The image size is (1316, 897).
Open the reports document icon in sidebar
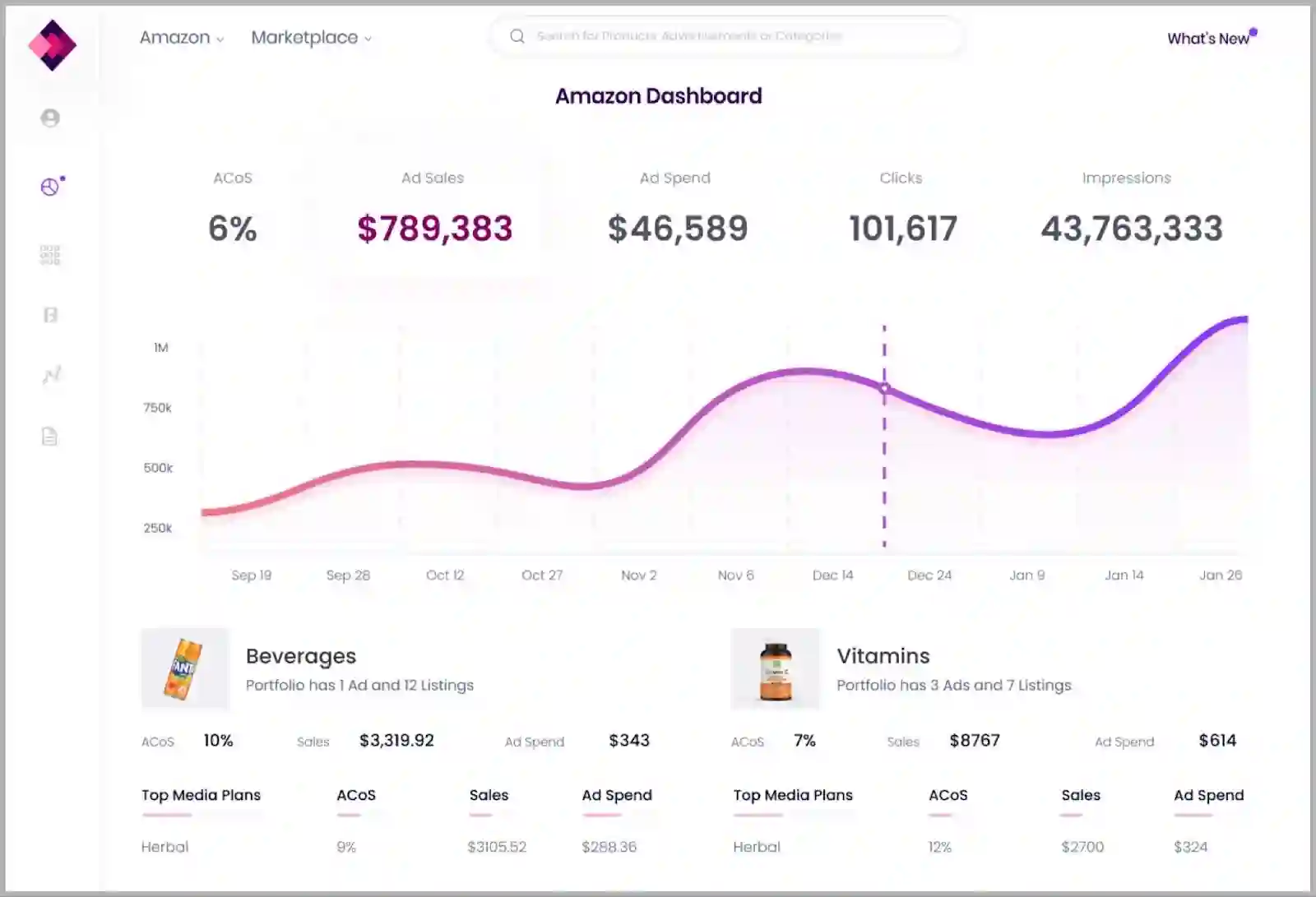[x=49, y=437]
